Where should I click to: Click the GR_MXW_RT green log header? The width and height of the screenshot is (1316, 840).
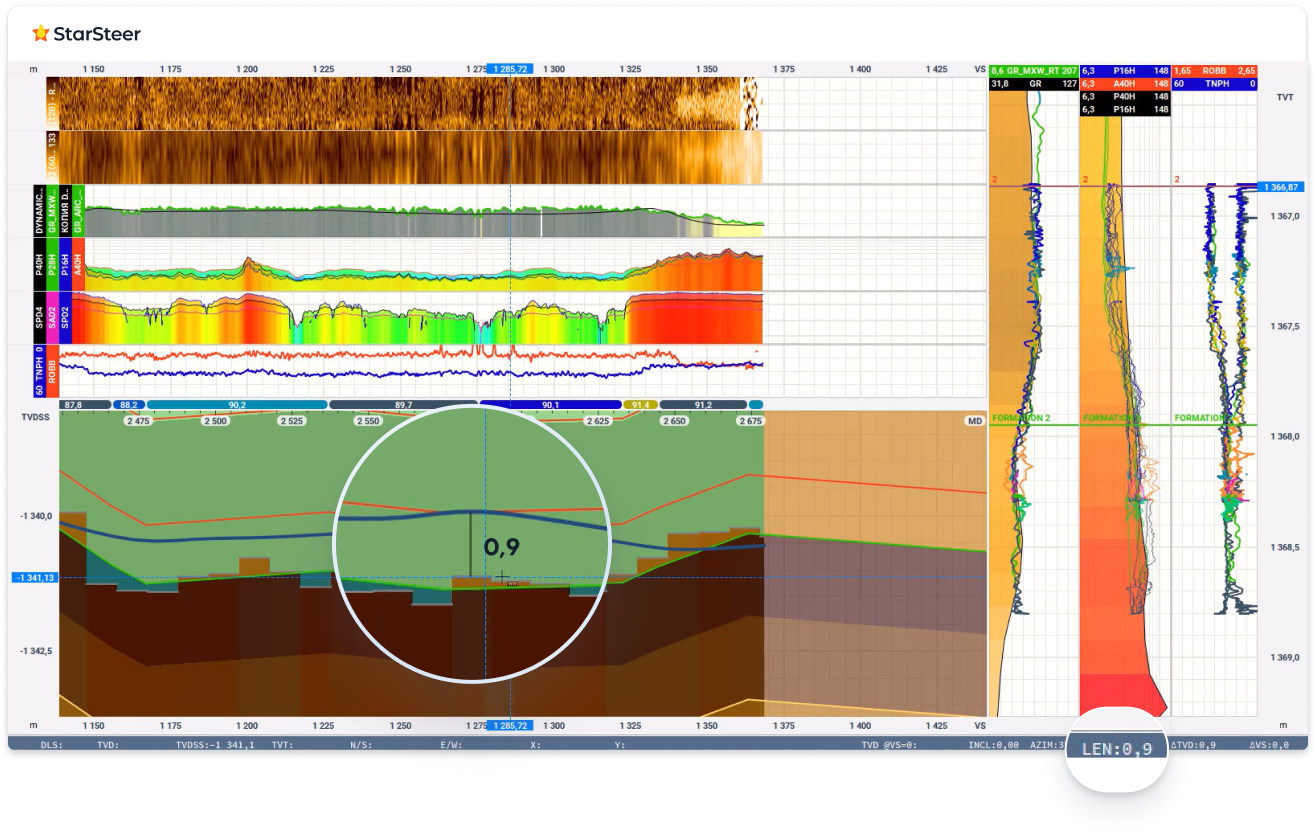(1033, 71)
